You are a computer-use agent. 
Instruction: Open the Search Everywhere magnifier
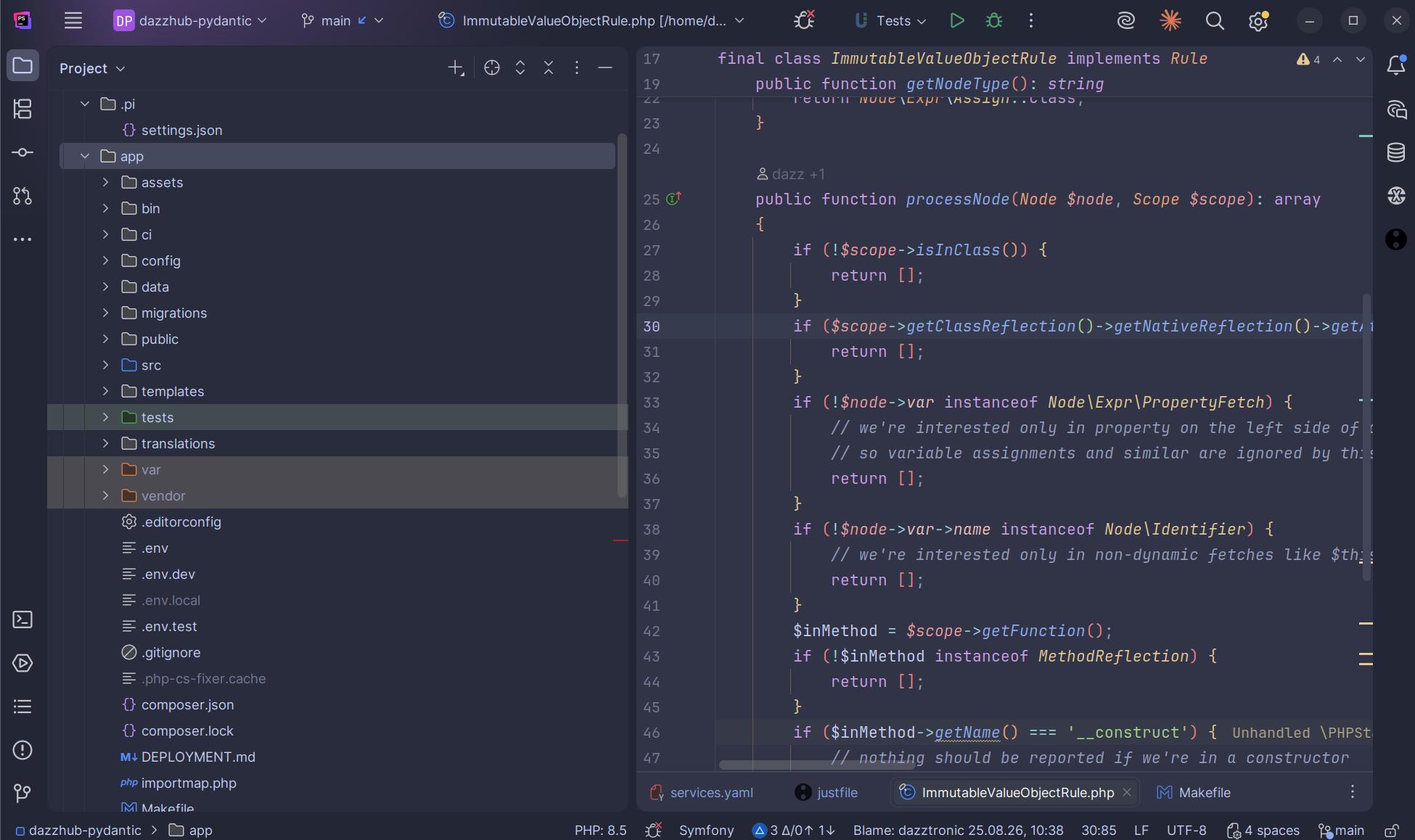tap(1215, 20)
